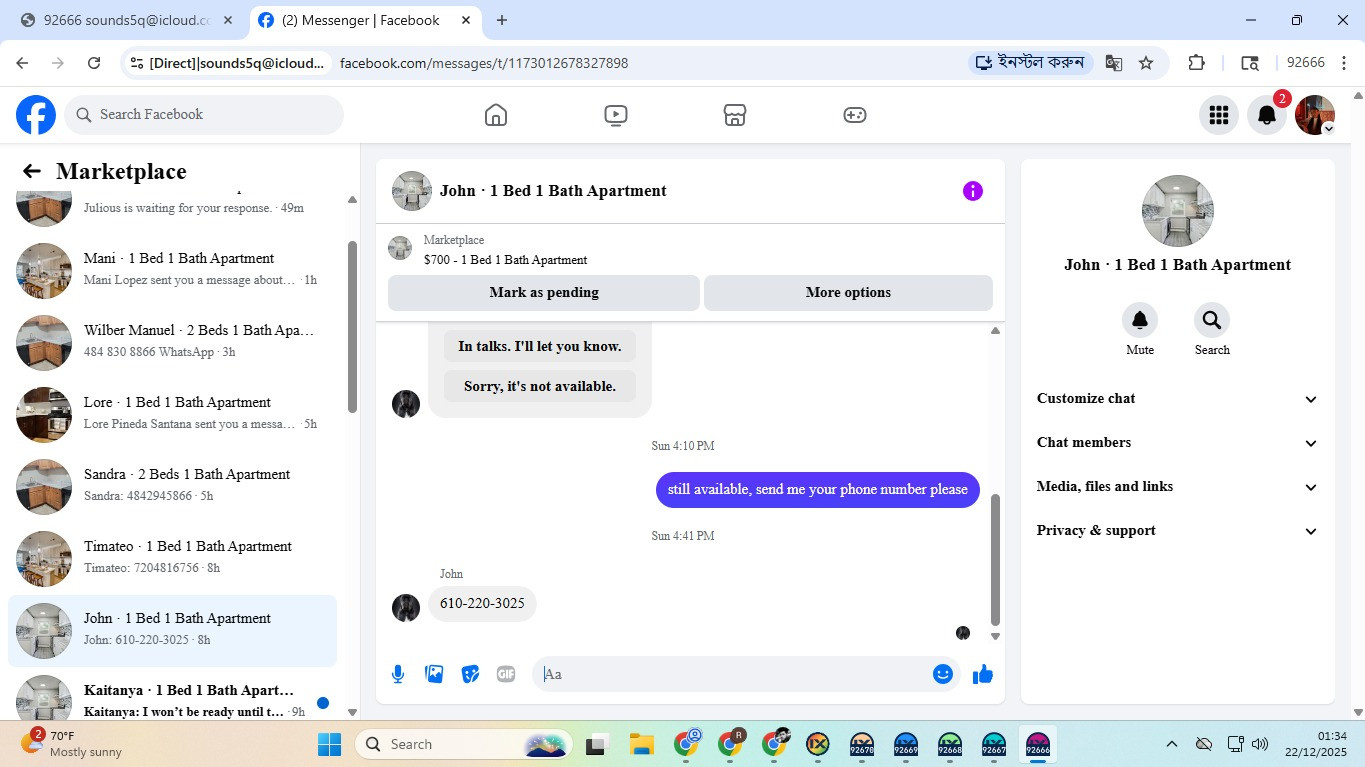Open a new browser tab
1365x767 pixels.
click(502, 20)
